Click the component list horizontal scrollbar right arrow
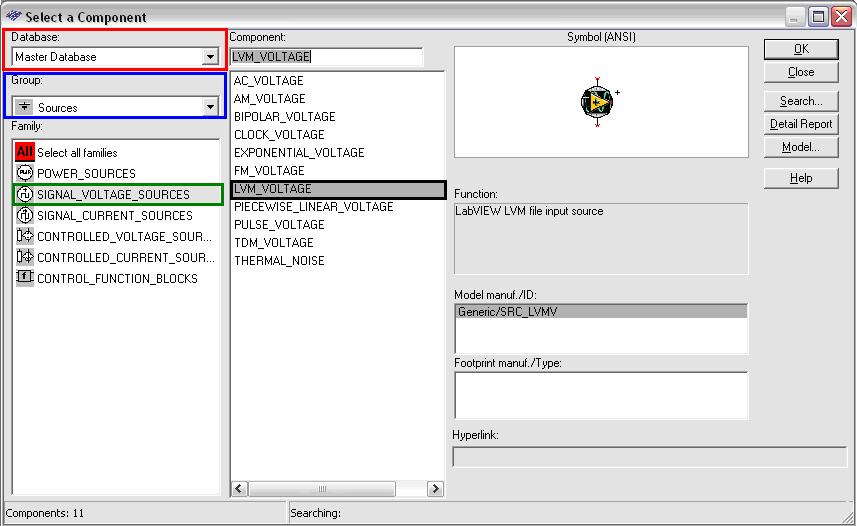Image resolution: width=857 pixels, height=526 pixels. pyautogui.click(x=435, y=489)
